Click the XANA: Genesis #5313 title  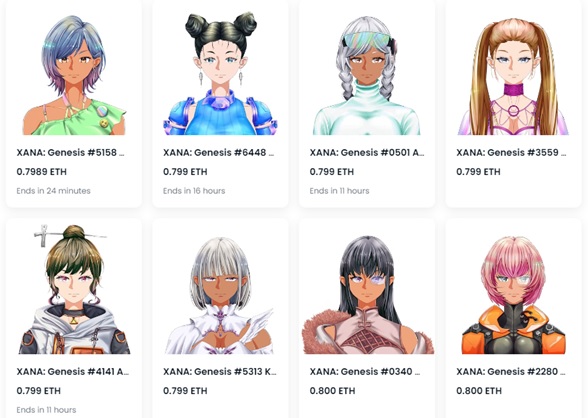pyautogui.click(x=220, y=372)
